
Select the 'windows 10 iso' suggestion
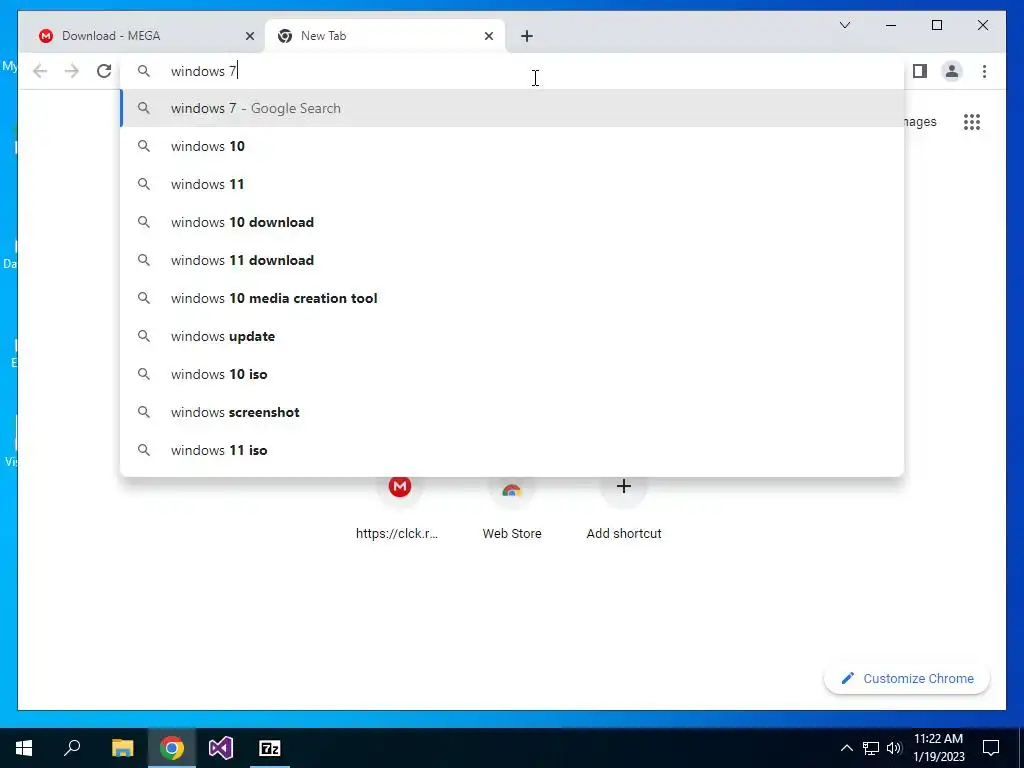pos(512,374)
